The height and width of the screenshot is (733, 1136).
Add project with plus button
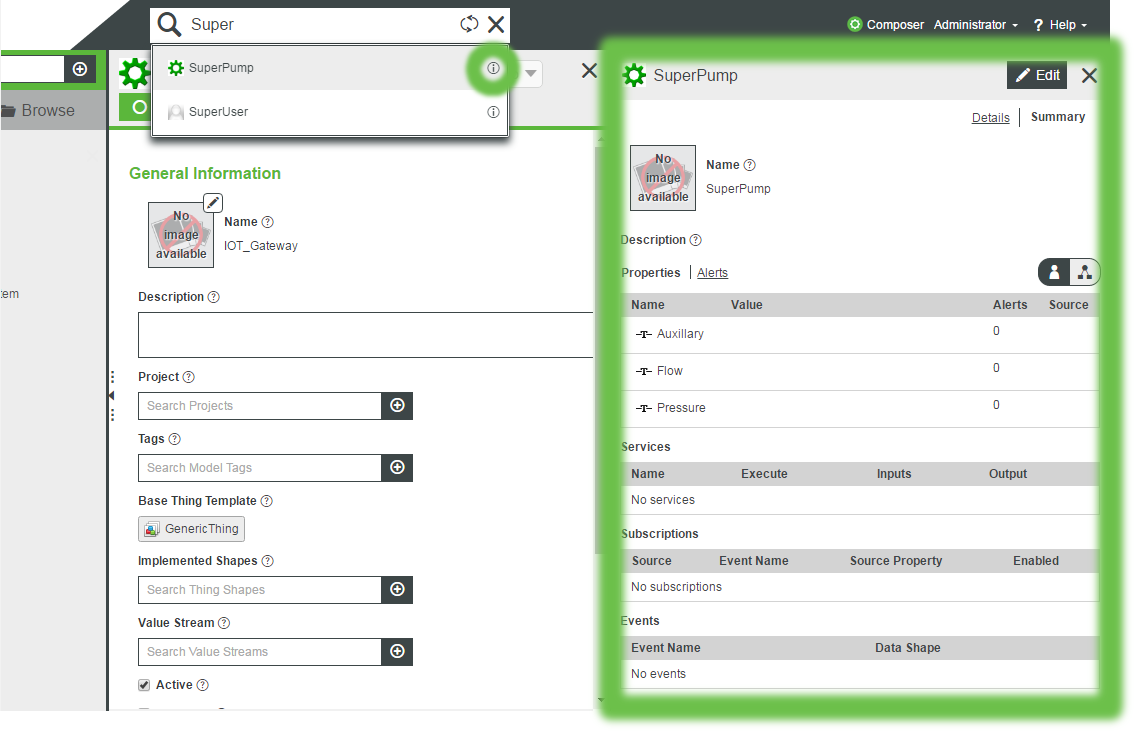[x=397, y=406]
